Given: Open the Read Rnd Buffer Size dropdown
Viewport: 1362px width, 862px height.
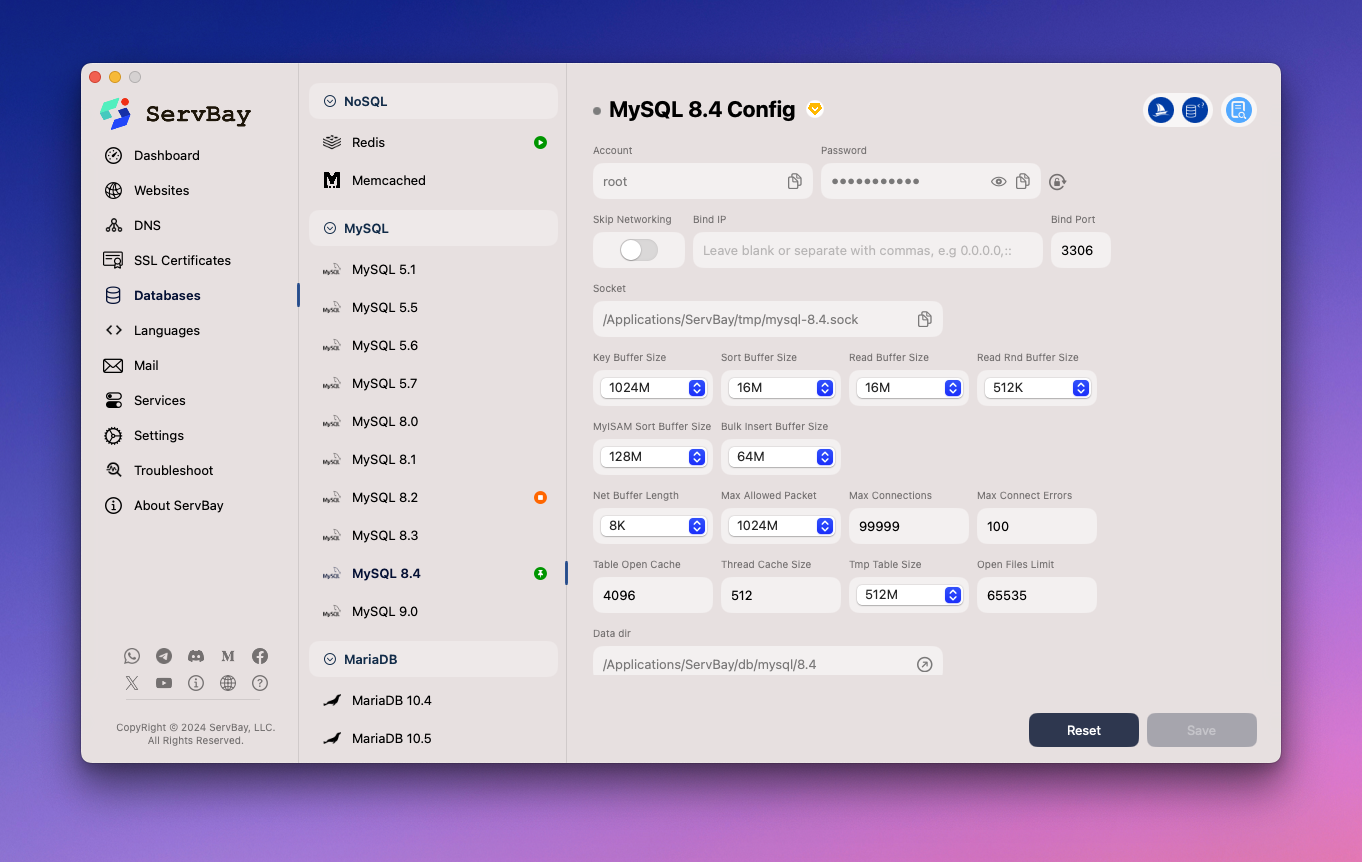Looking at the screenshot, I should [1037, 388].
